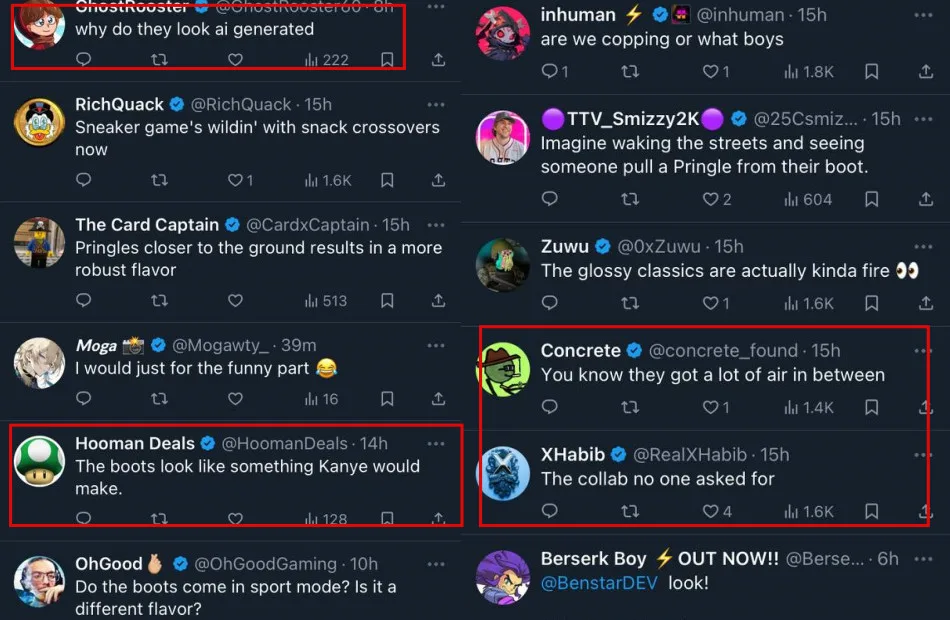This screenshot has height=620, width=950.
Task: Open more options on OhGood's tweet
Action: click(x=436, y=564)
